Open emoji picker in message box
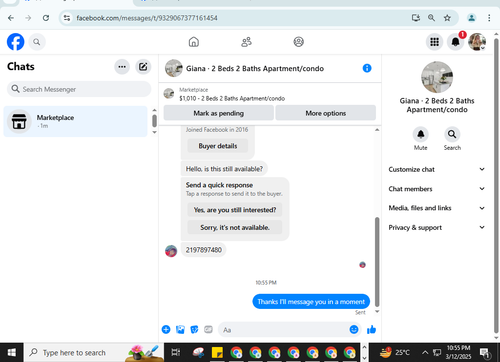This screenshot has width=500, height=362. (354, 329)
